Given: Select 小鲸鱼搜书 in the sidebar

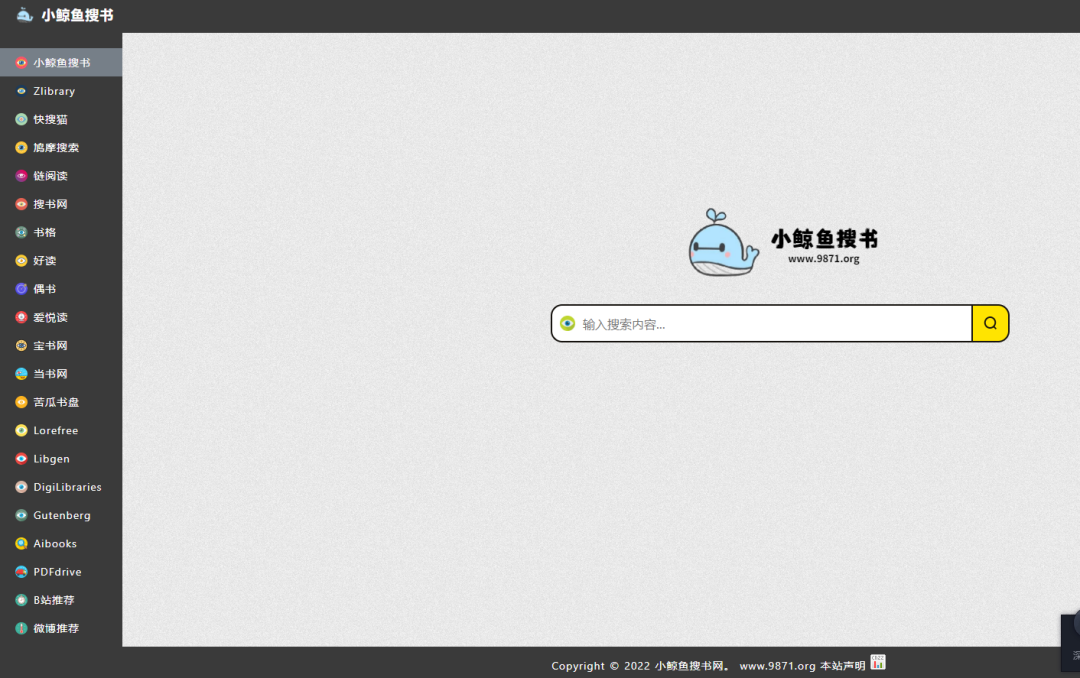Looking at the screenshot, I should click(x=61, y=62).
